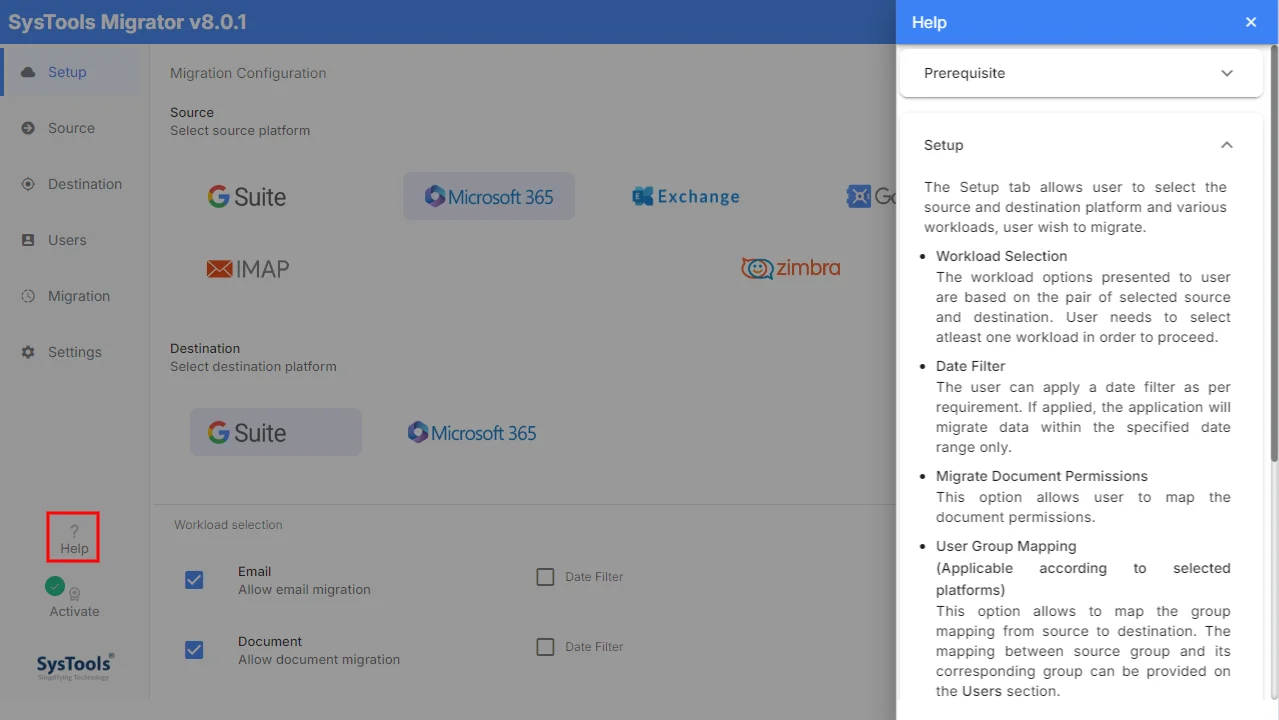Choose G Suite as destination platform
This screenshot has height=720, width=1279.
click(276, 432)
